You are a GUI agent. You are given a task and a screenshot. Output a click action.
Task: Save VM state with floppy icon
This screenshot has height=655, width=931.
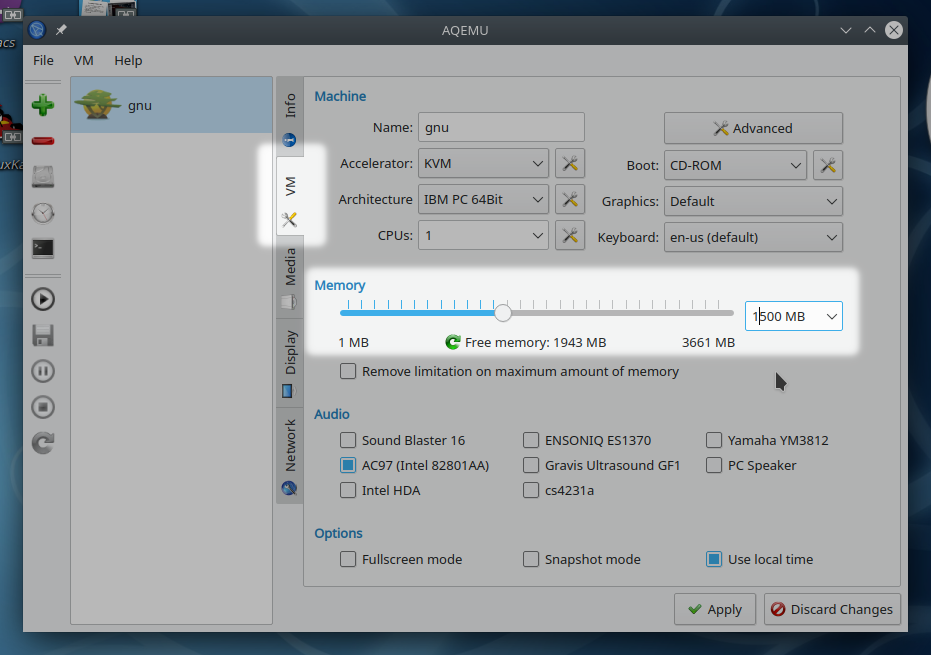point(43,336)
